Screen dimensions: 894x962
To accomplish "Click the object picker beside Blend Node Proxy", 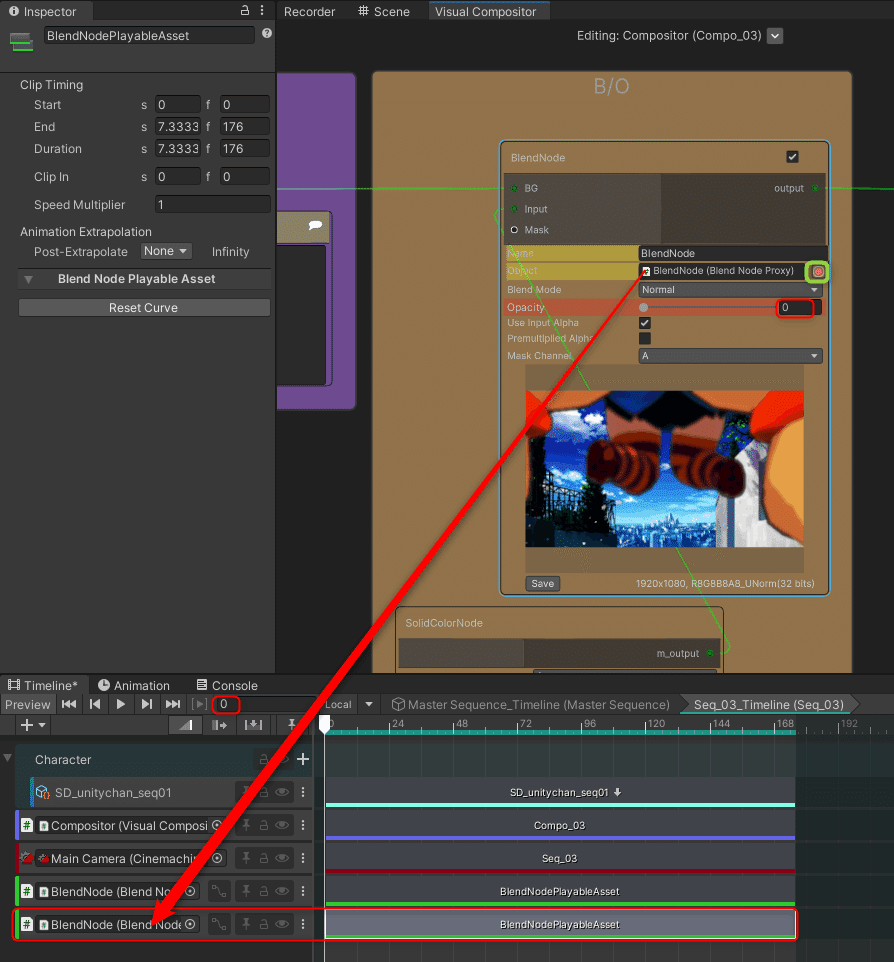I will [x=817, y=271].
